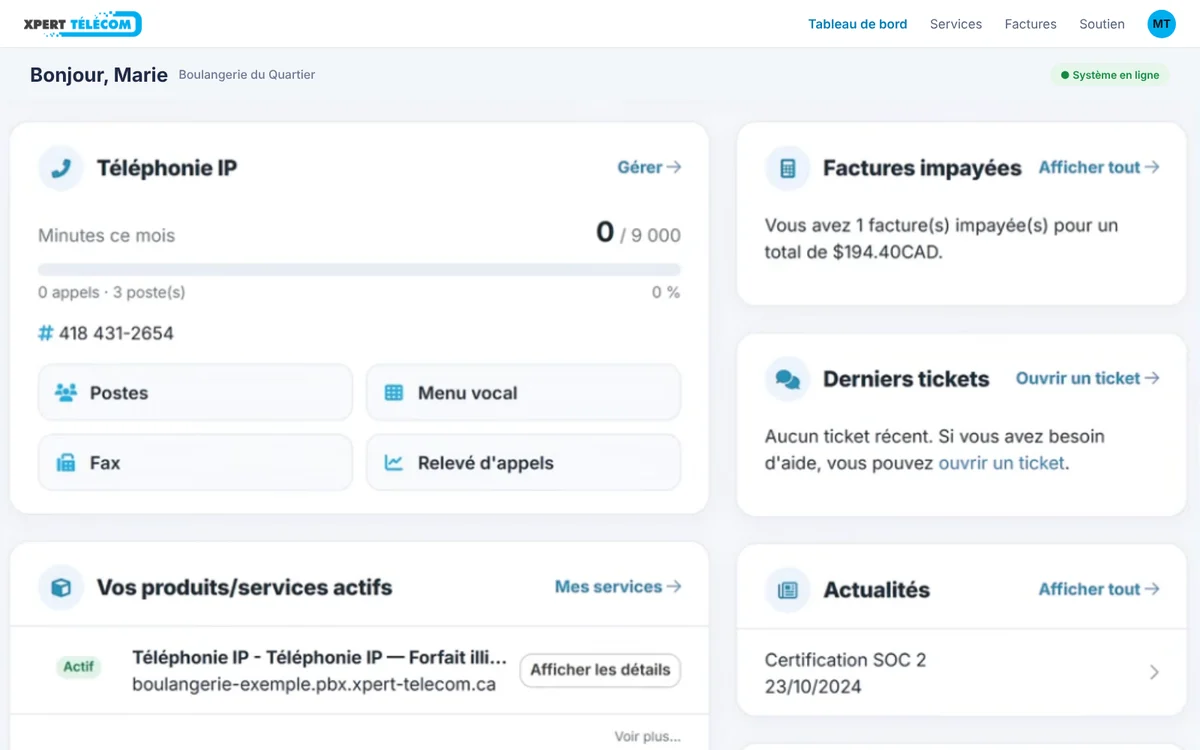This screenshot has width=1200, height=750.
Task: Click the Téléphonie IP Forfait service title
Action: point(320,657)
